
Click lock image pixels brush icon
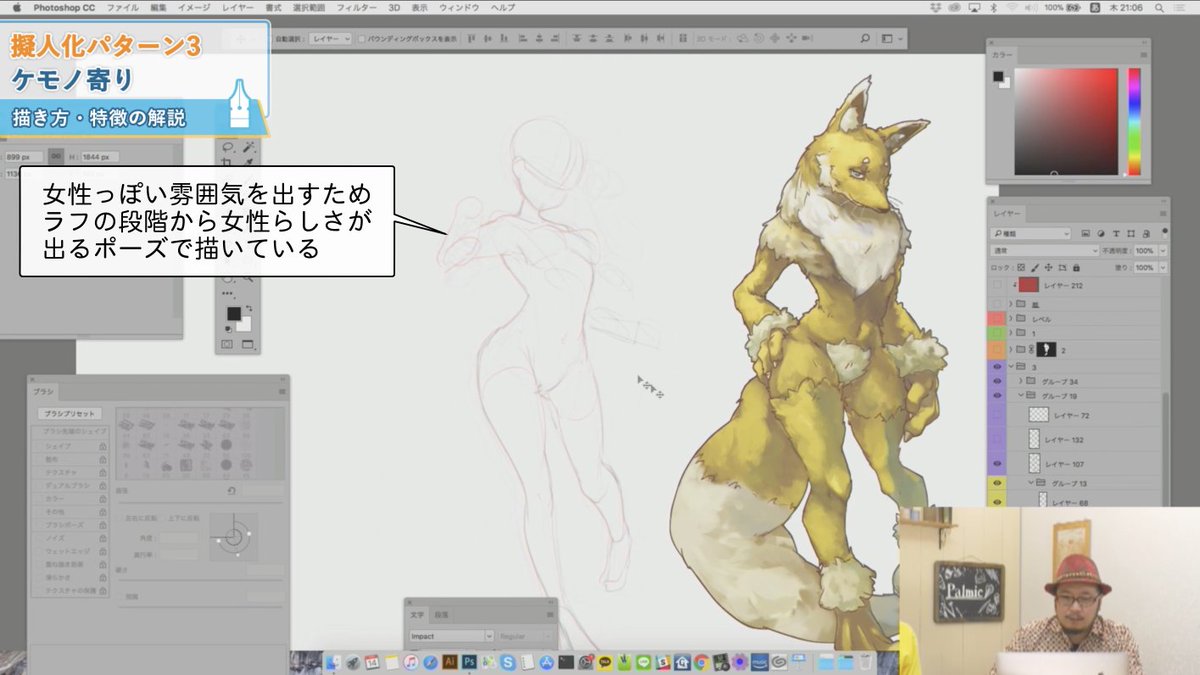[1035, 267]
